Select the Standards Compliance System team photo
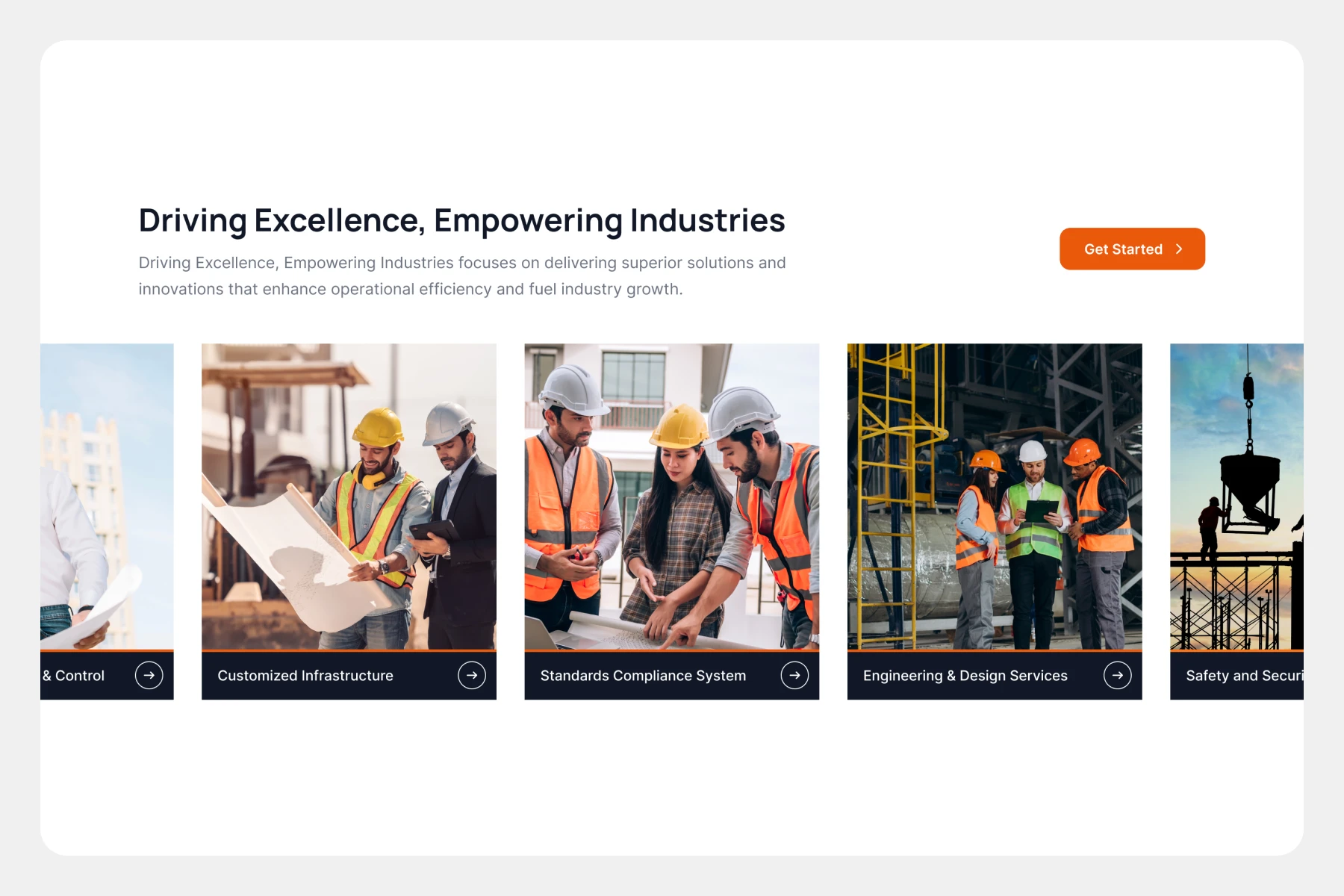1344x896 pixels. click(671, 497)
